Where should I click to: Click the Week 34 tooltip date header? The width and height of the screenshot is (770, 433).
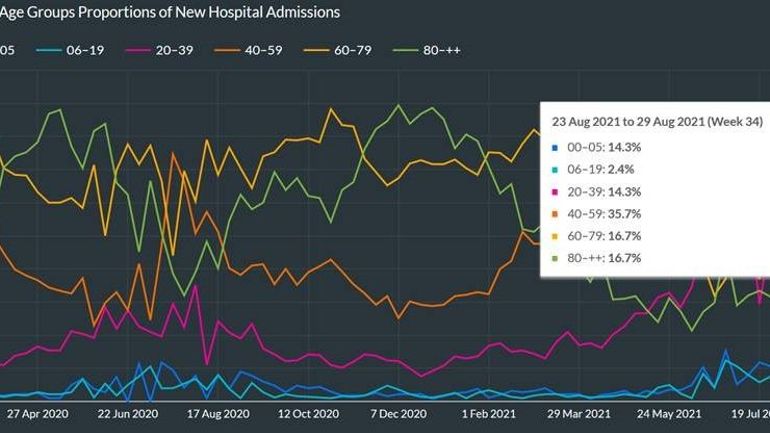point(657,121)
